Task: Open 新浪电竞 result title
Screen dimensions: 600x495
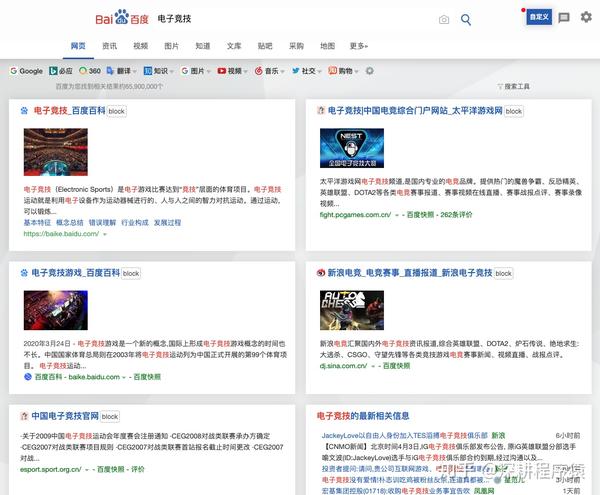Action: [410, 273]
